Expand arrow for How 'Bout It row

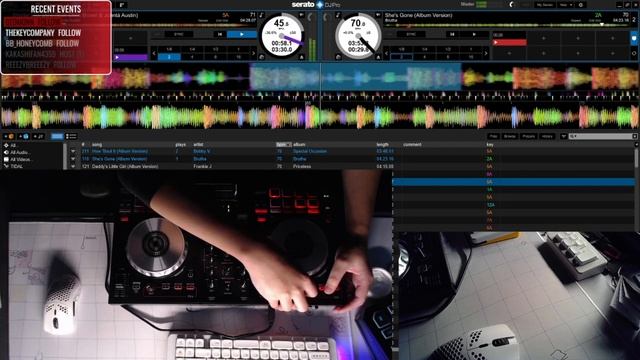click(x=73, y=151)
